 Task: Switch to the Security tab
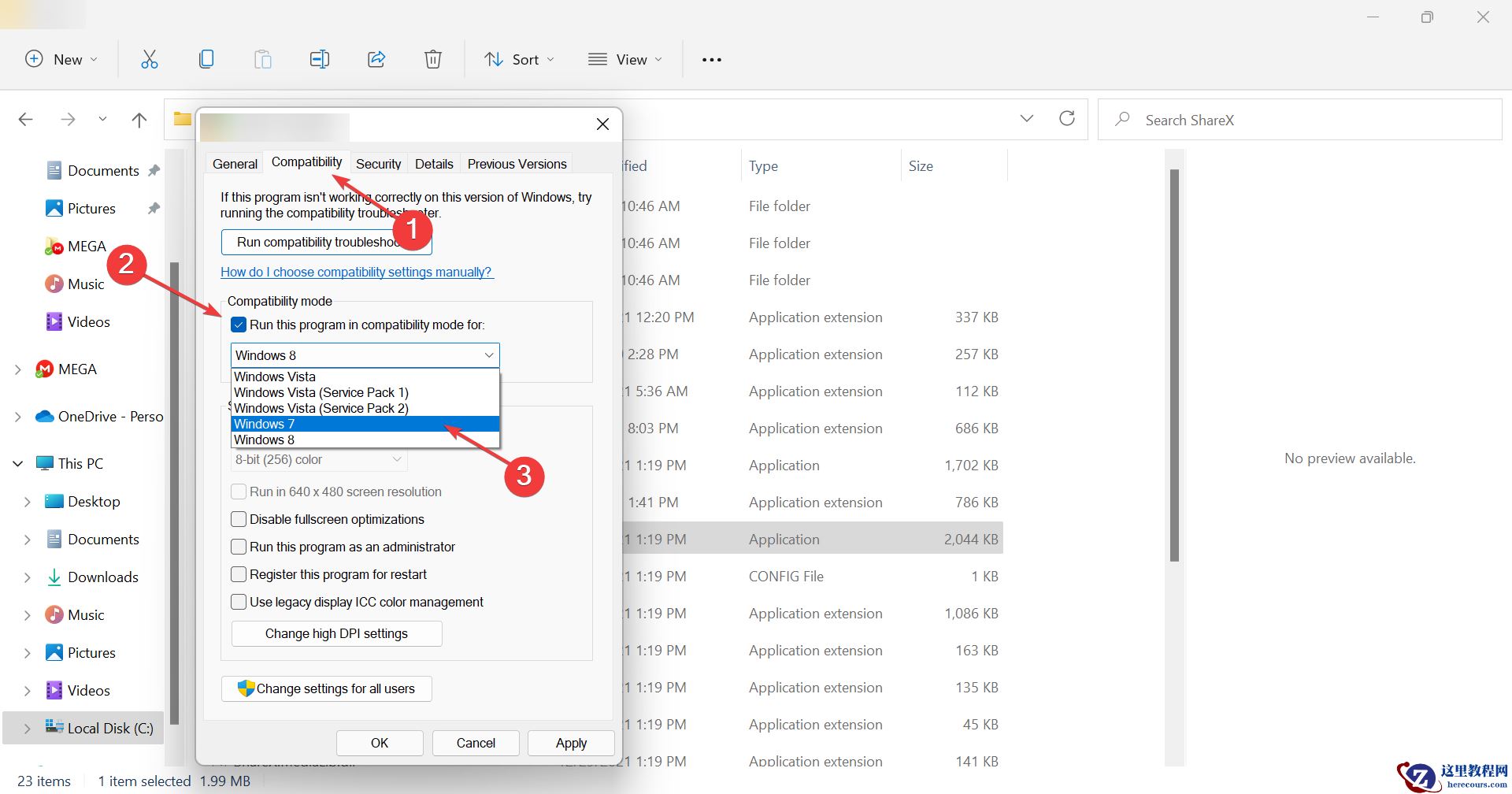tap(378, 164)
